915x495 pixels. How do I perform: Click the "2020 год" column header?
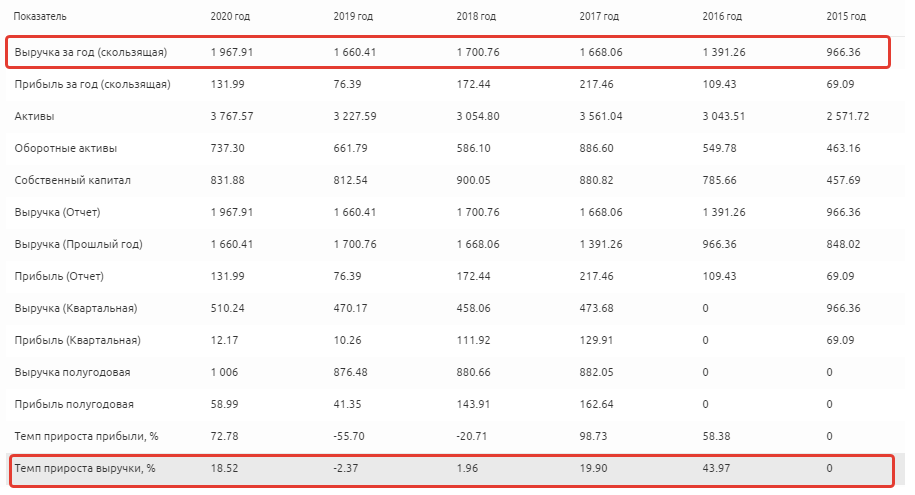pos(231,17)
